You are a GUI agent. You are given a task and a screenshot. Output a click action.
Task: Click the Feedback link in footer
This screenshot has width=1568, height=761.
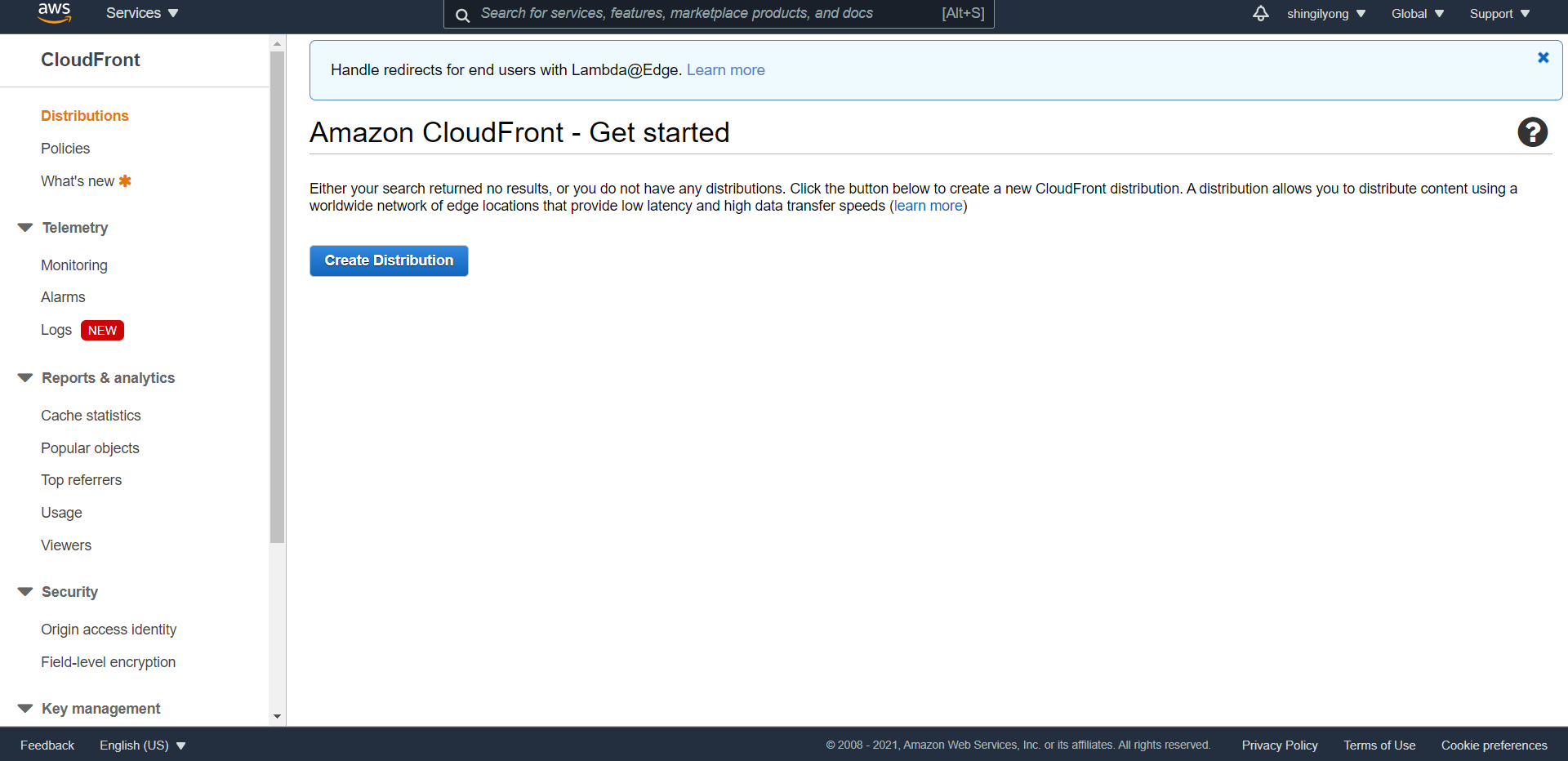pos(47,745)
